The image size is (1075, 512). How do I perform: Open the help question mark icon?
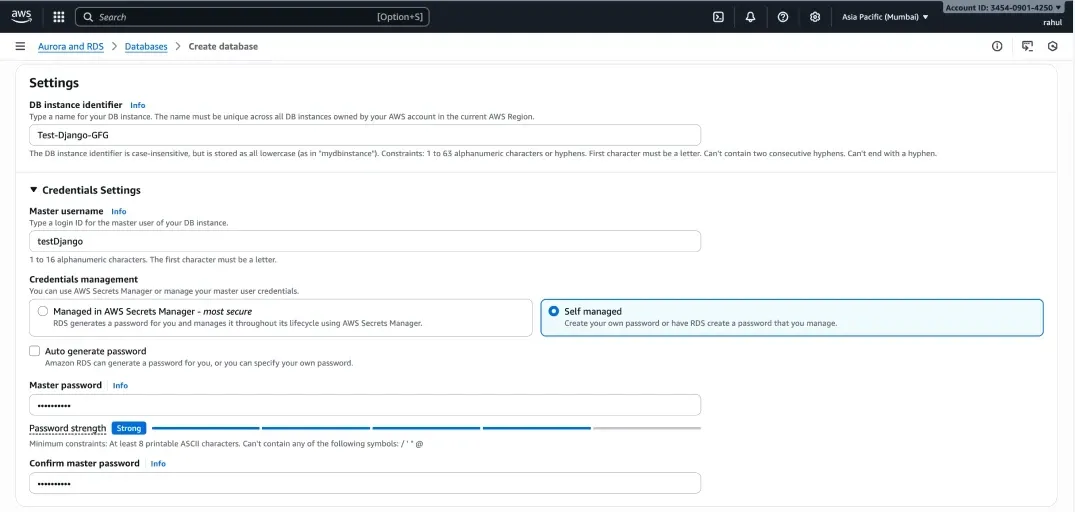tap(783, 17)
